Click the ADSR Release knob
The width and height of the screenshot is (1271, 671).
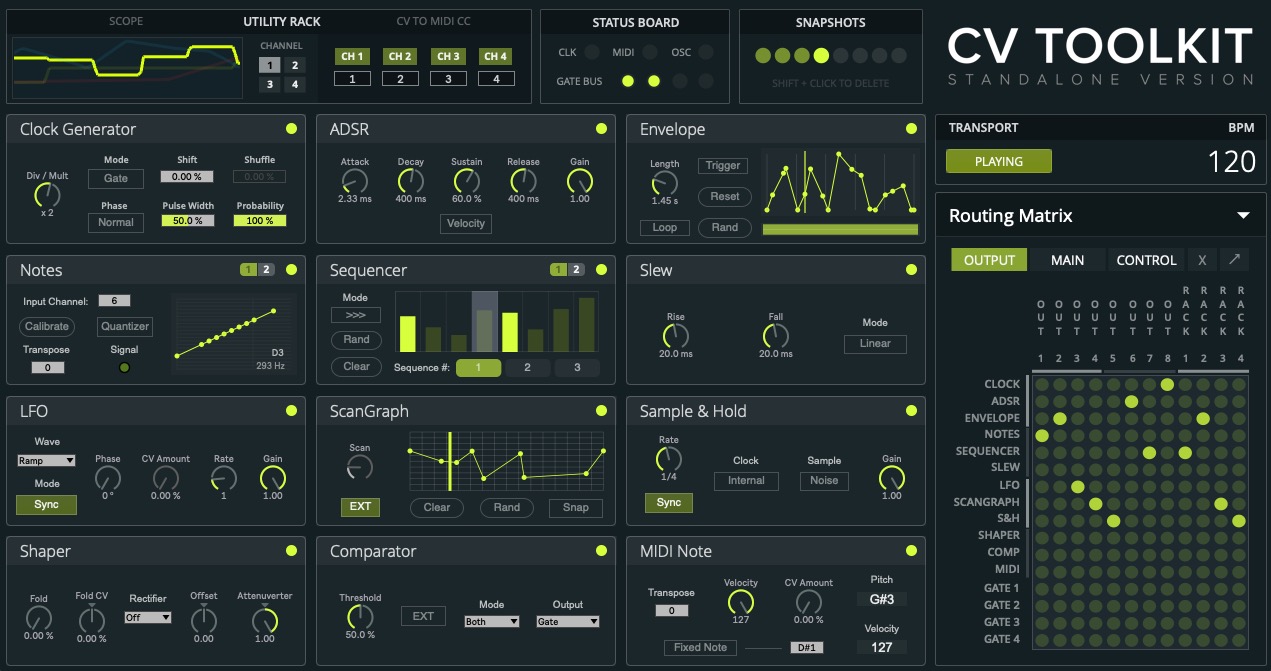[x=522, y=181]
